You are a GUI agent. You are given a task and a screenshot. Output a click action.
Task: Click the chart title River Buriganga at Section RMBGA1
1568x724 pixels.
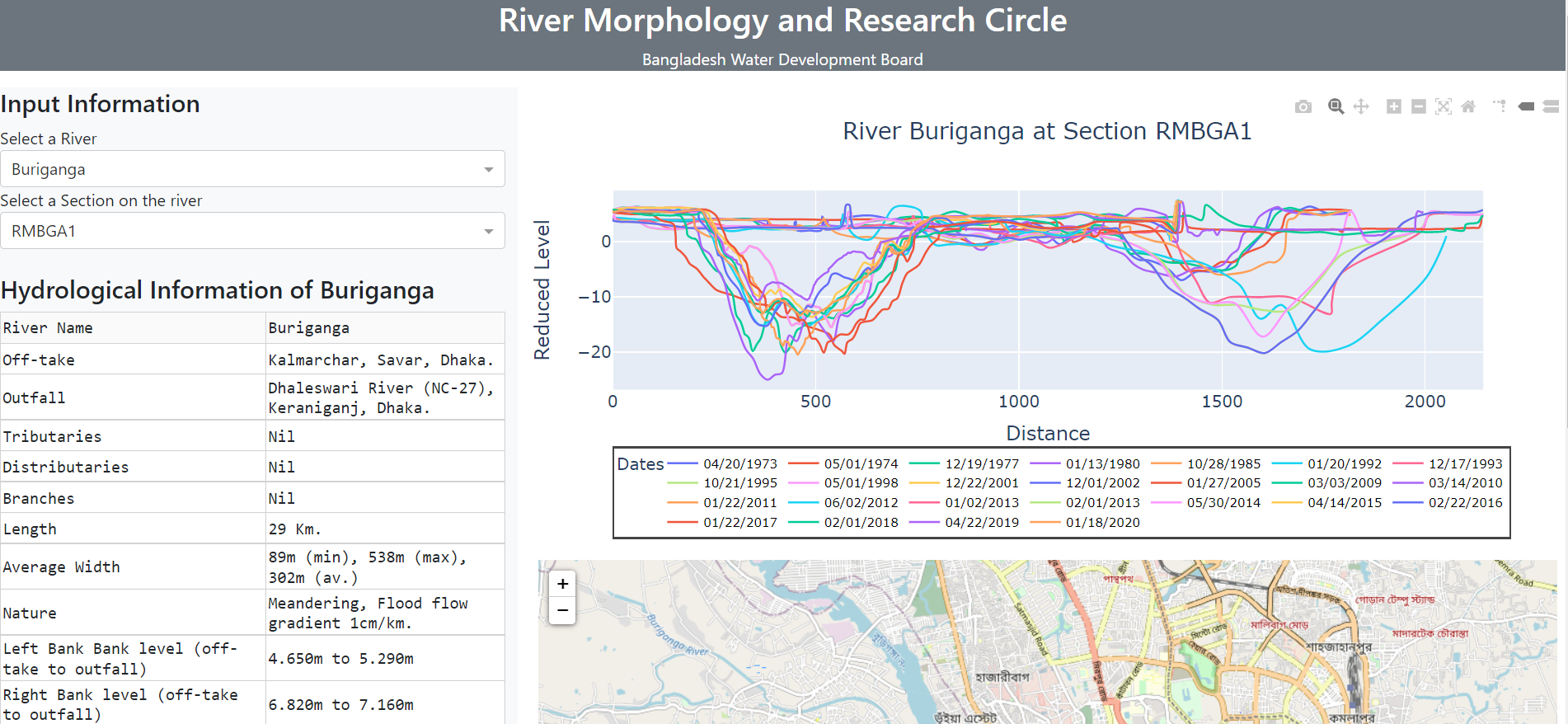coord(1047,131)
